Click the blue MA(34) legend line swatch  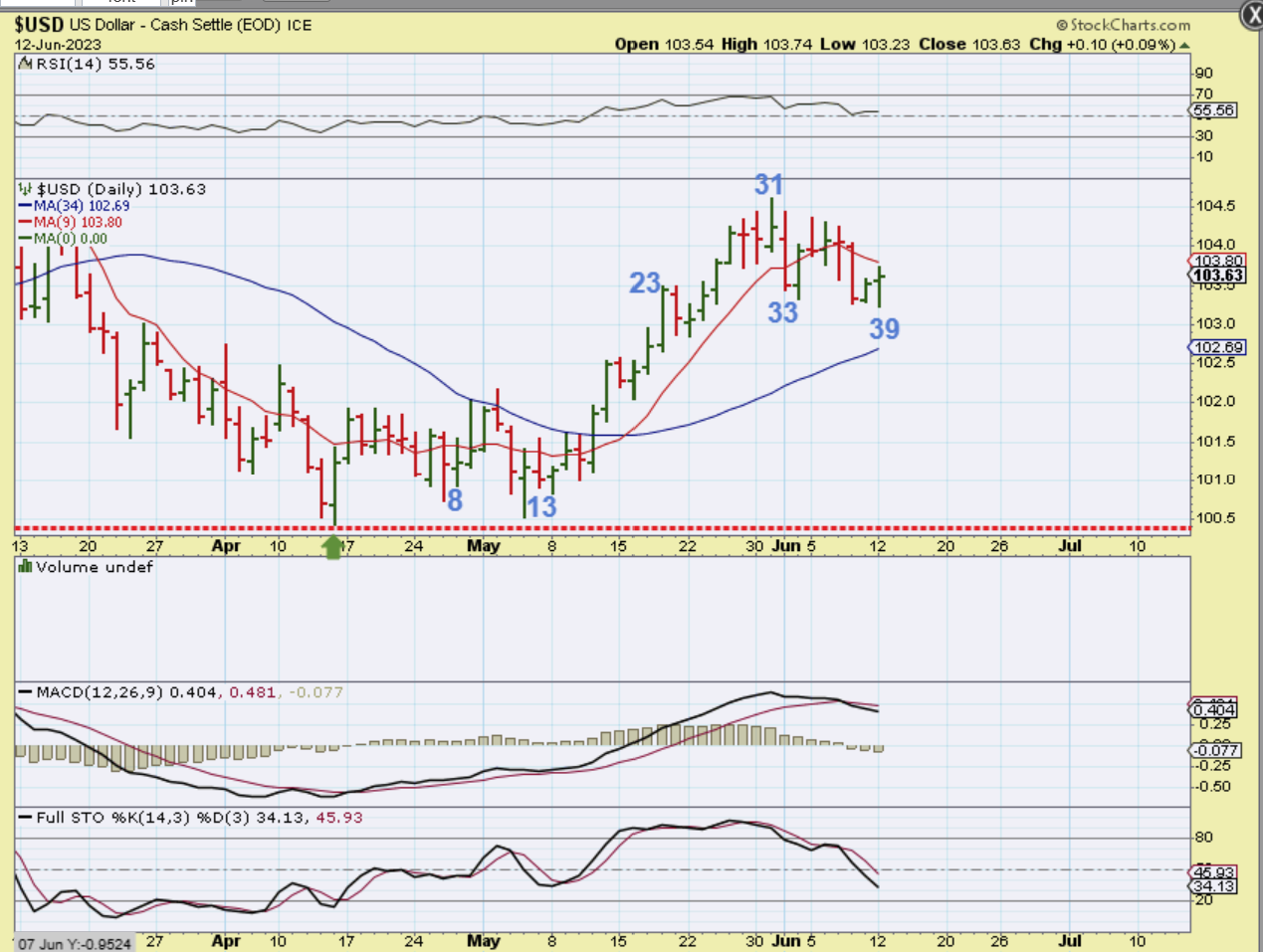25,206
